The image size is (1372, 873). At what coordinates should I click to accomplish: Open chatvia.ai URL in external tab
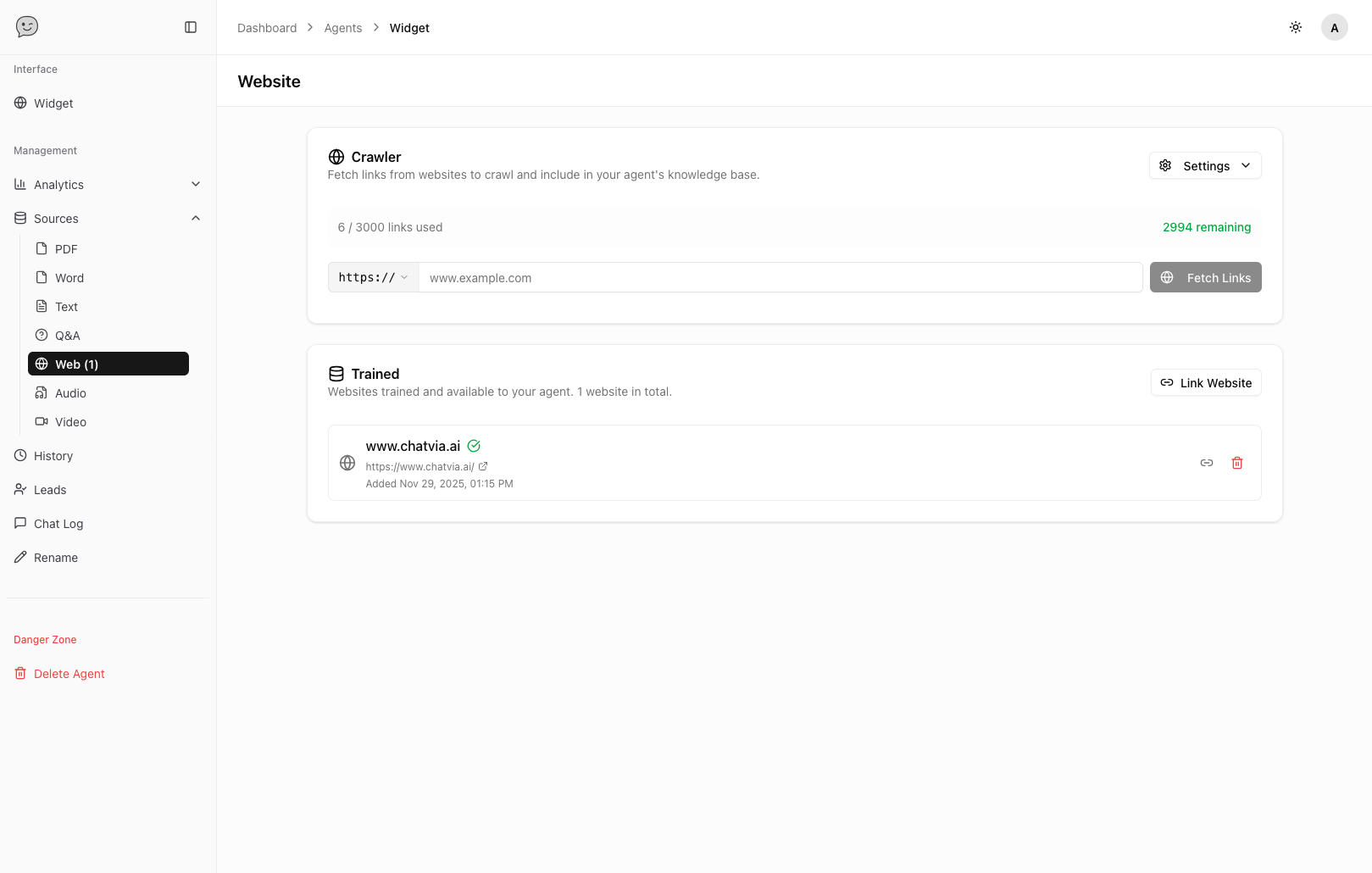point(483,466)
